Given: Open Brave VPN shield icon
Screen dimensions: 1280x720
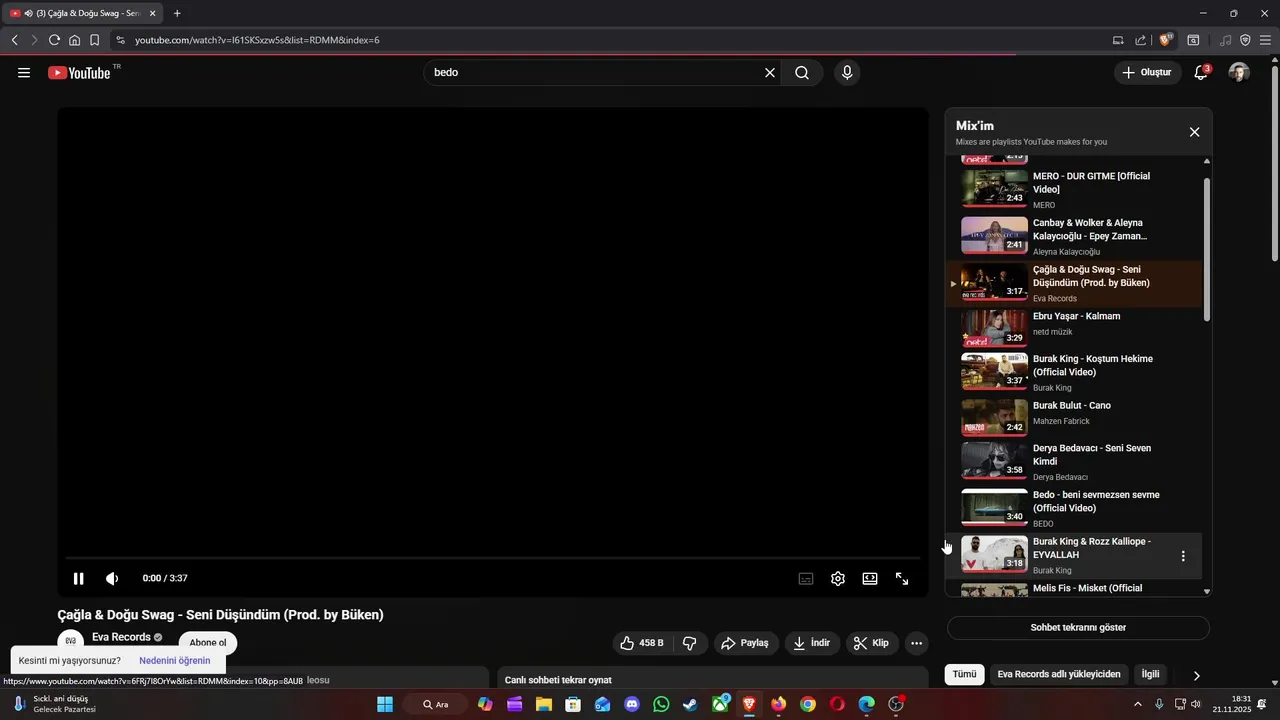Looking at the screenshot, I should point(1245,40).
